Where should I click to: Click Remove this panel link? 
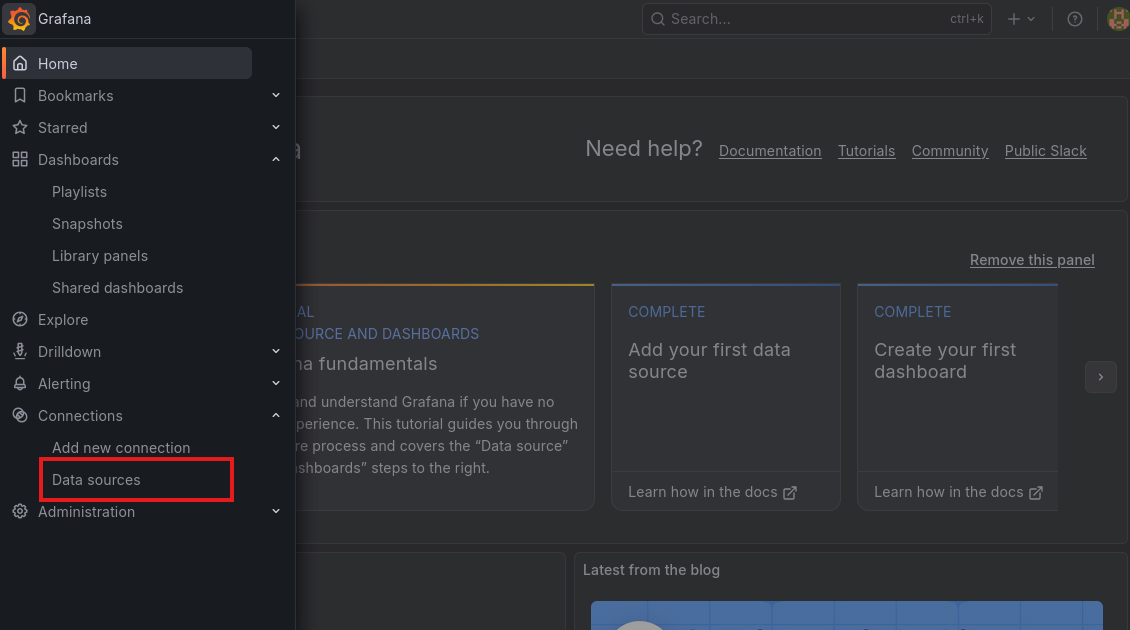[1032, 259]
